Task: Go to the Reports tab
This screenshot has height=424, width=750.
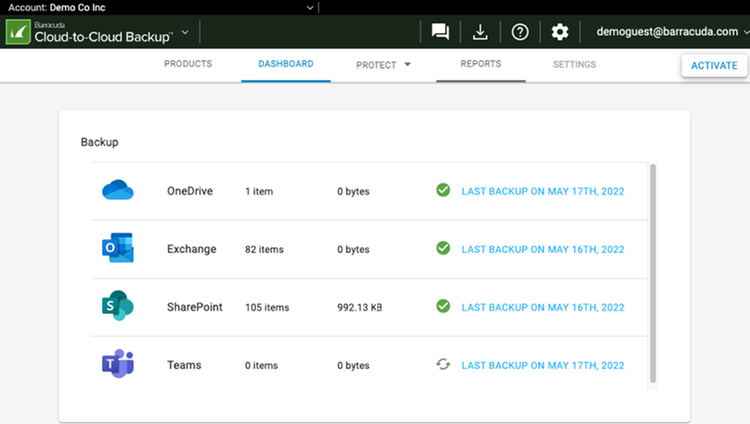Action: pyautogui.click(x=481, y=64)
